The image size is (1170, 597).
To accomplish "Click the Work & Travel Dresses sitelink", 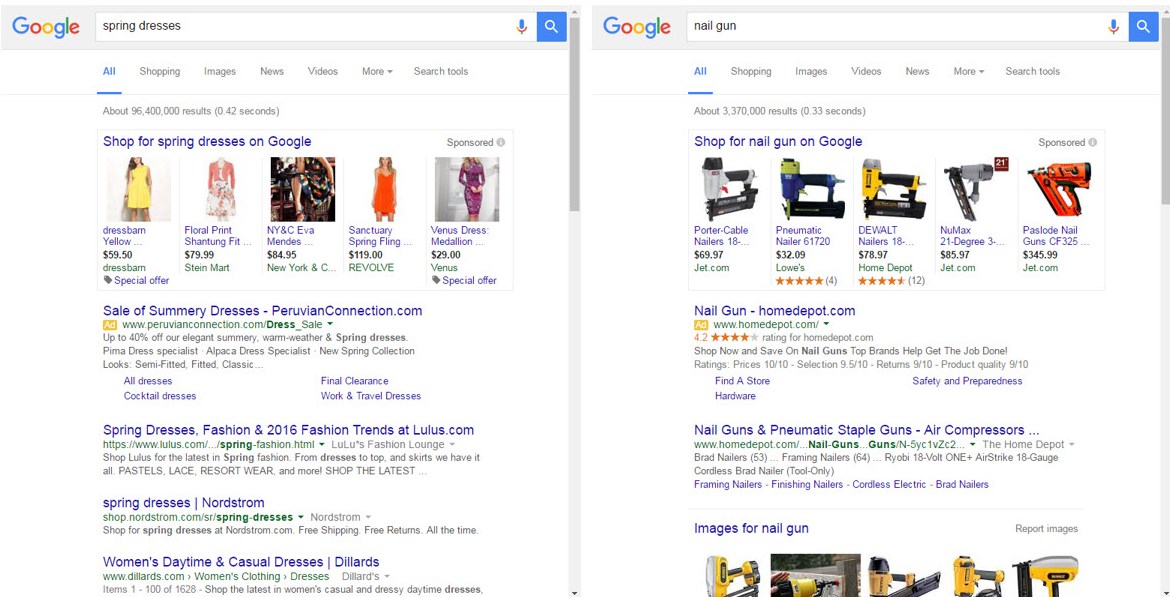I will tap(371, 396).
